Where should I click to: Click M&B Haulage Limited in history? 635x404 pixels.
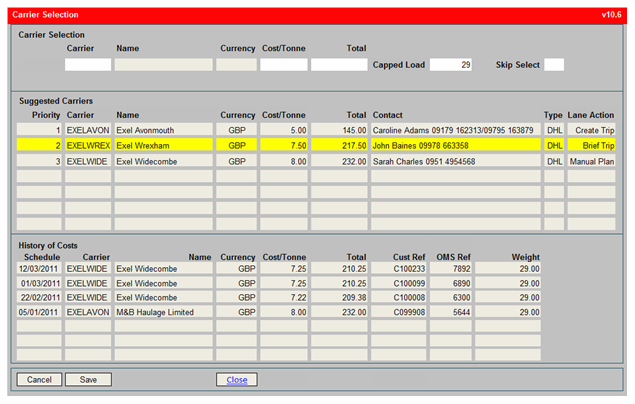164,312
